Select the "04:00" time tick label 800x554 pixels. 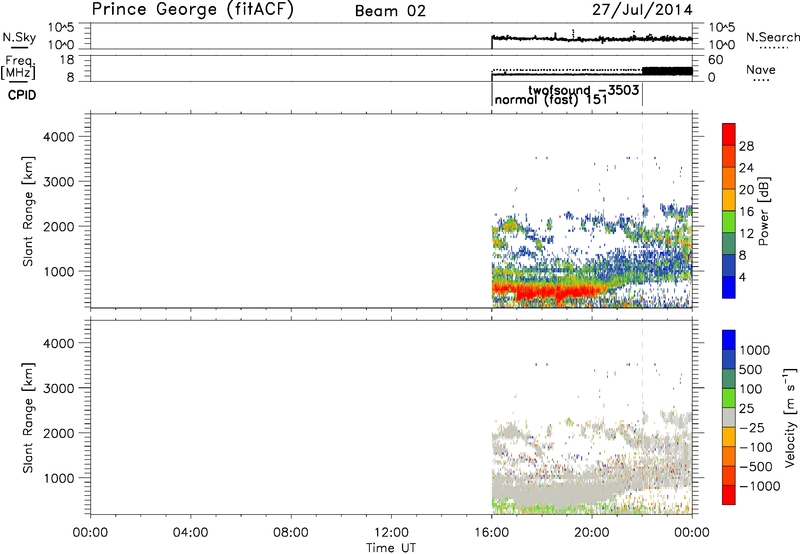[x=190, y=533]
